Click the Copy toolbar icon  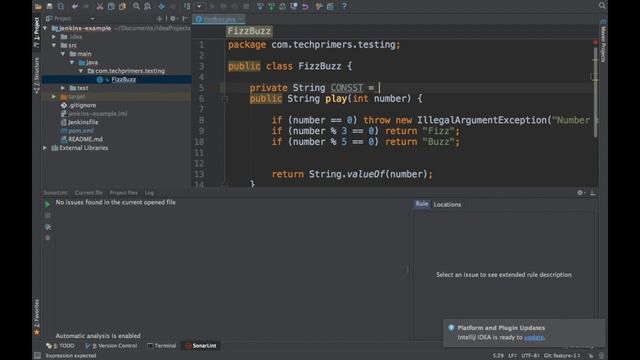pos(111,6)
